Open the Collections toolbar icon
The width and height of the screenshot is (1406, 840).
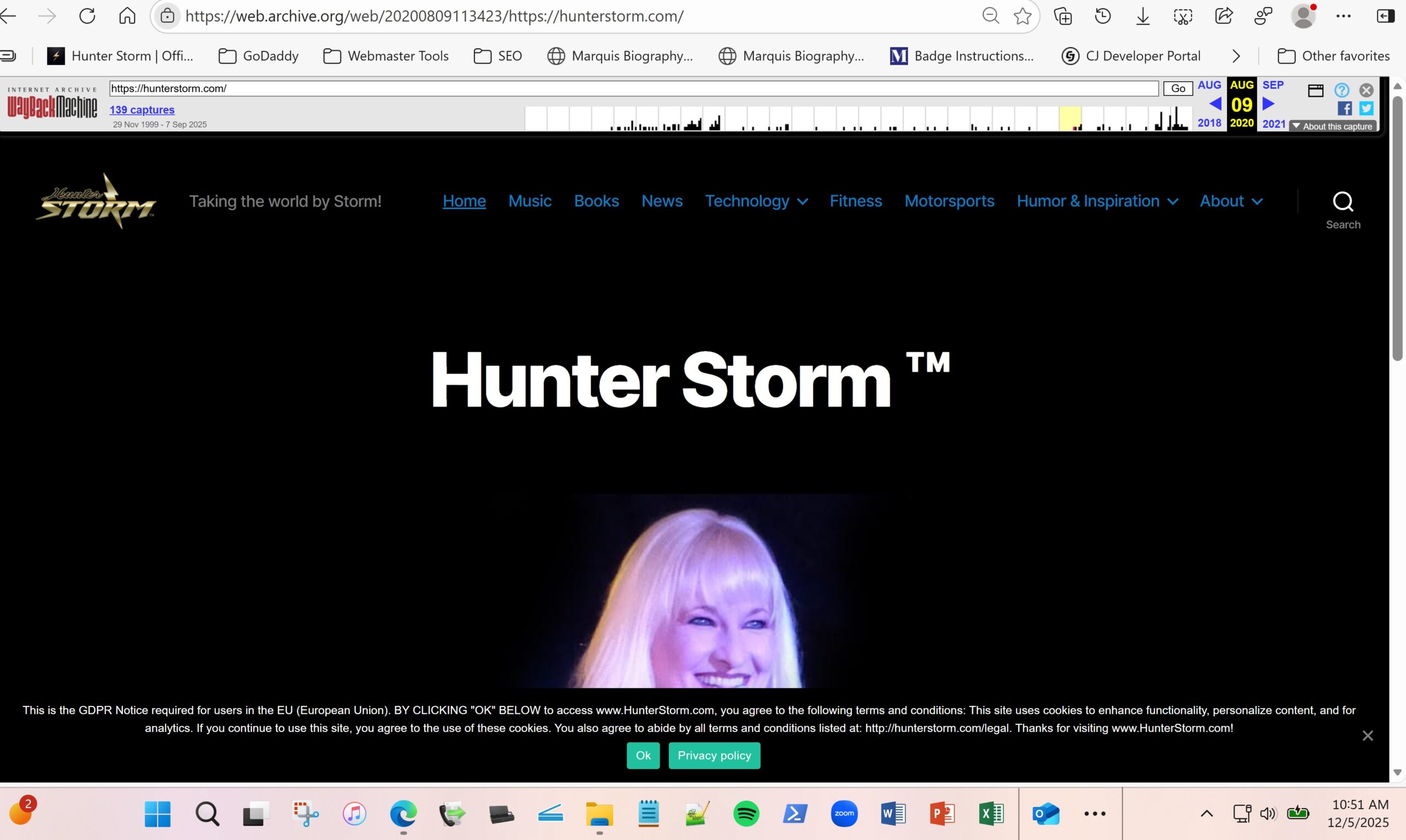pyautogui.click(x=1063, y=16)
